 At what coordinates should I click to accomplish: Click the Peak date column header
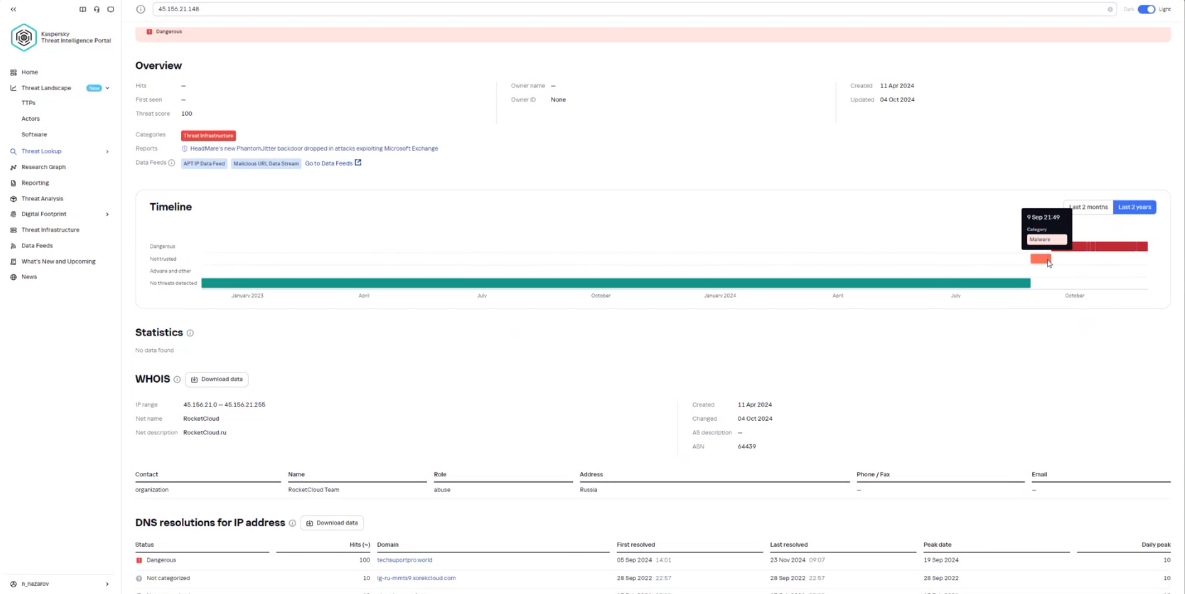point(937,545)
